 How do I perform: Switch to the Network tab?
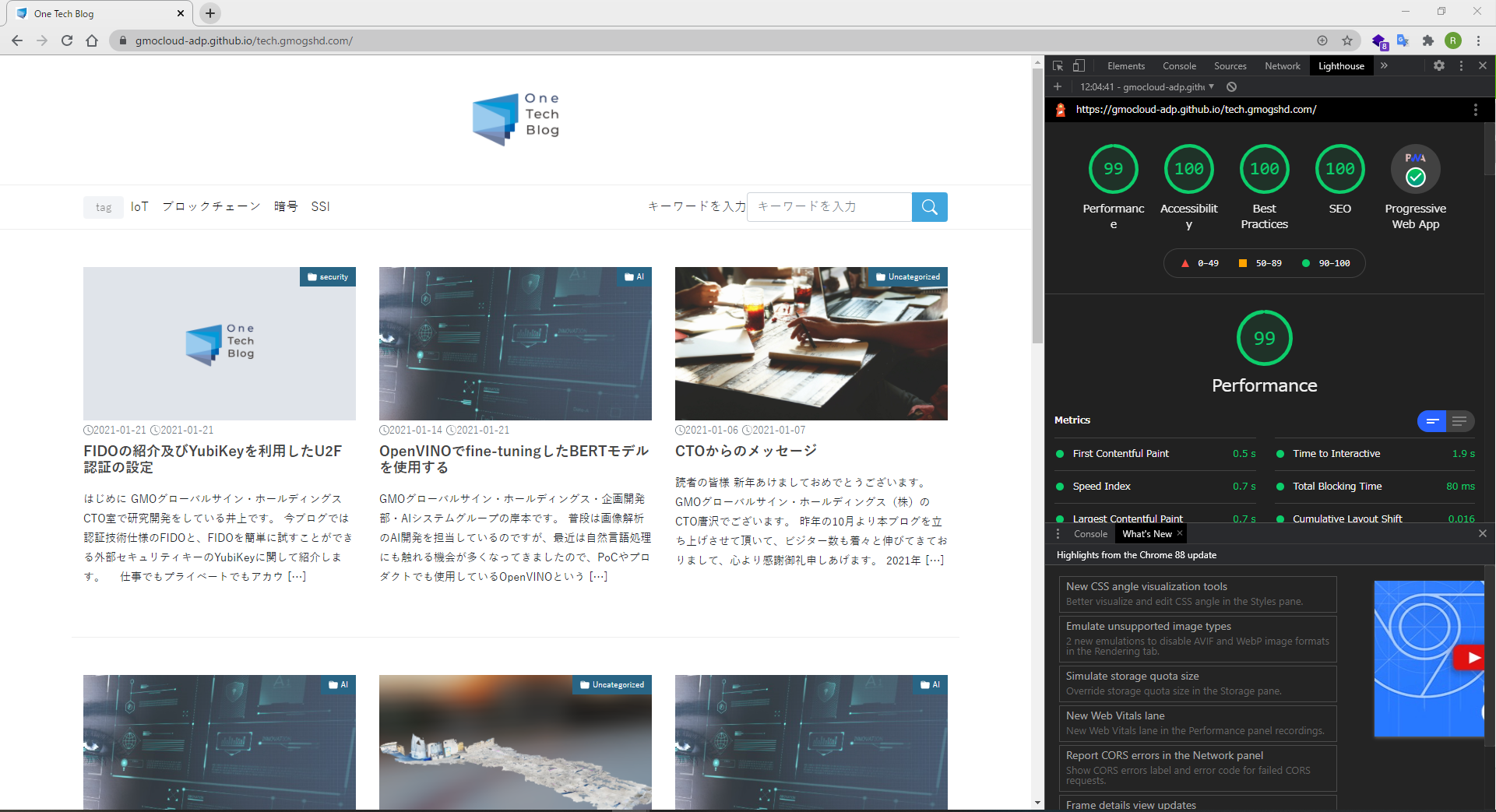coord(1282,66)
